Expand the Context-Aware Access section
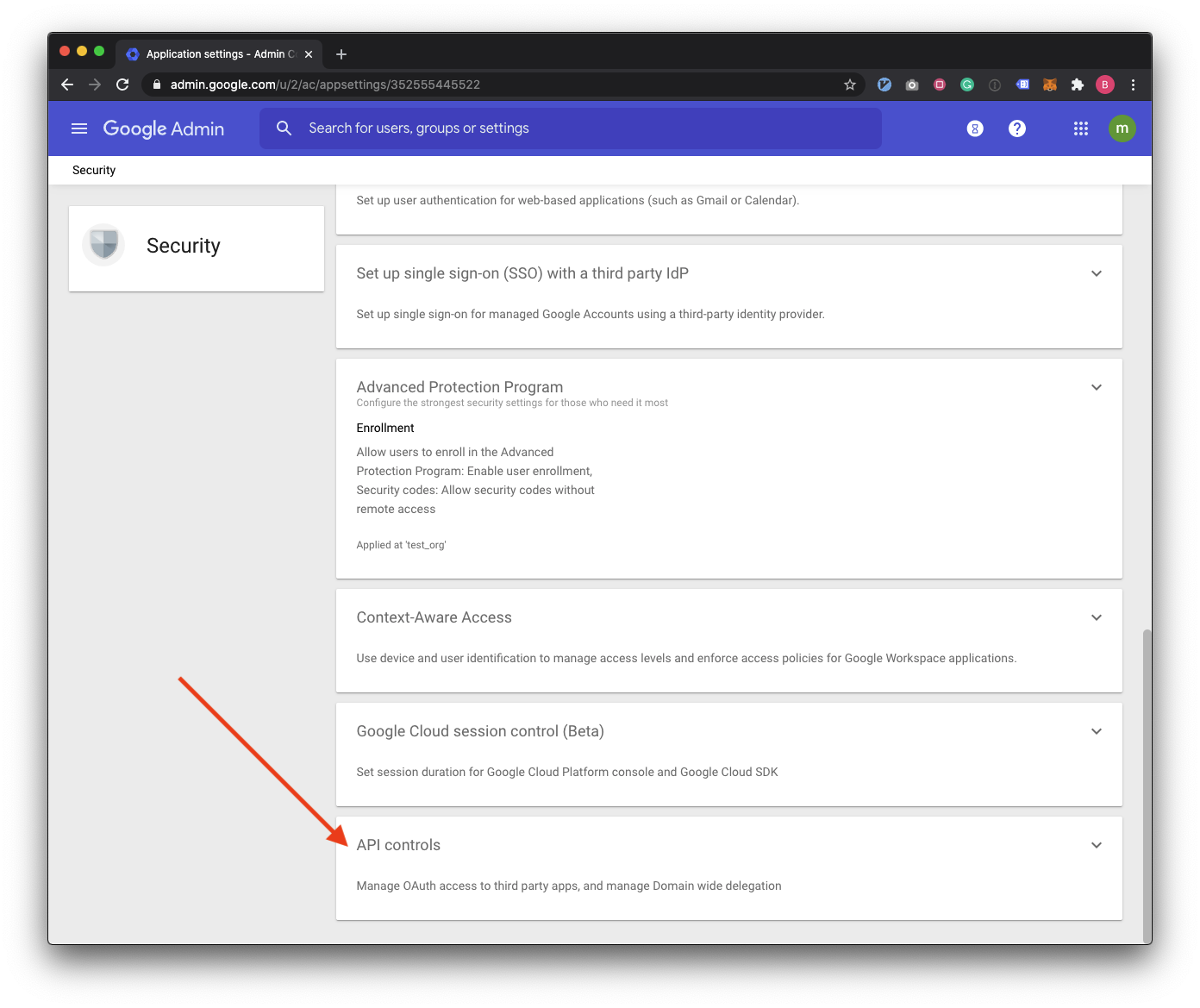The width and height of the screenshot is (1200, 1008). (1096, 617)
